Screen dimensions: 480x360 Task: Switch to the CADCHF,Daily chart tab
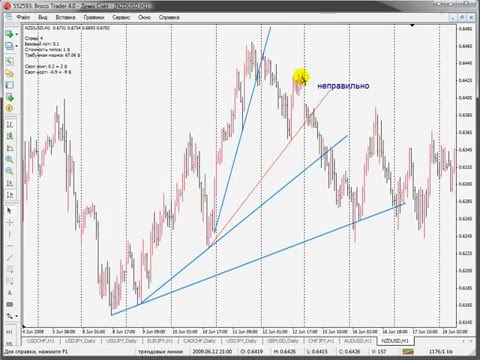pos(198,341)
